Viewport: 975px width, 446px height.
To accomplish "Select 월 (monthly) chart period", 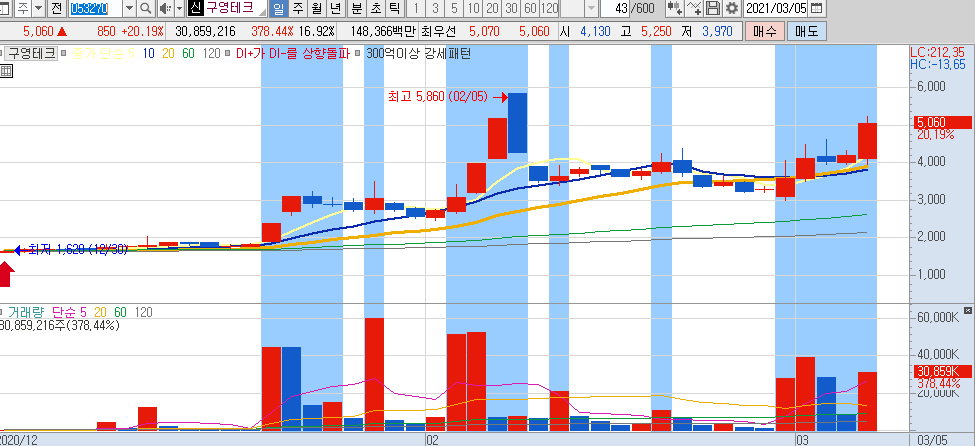I will 316,9.
